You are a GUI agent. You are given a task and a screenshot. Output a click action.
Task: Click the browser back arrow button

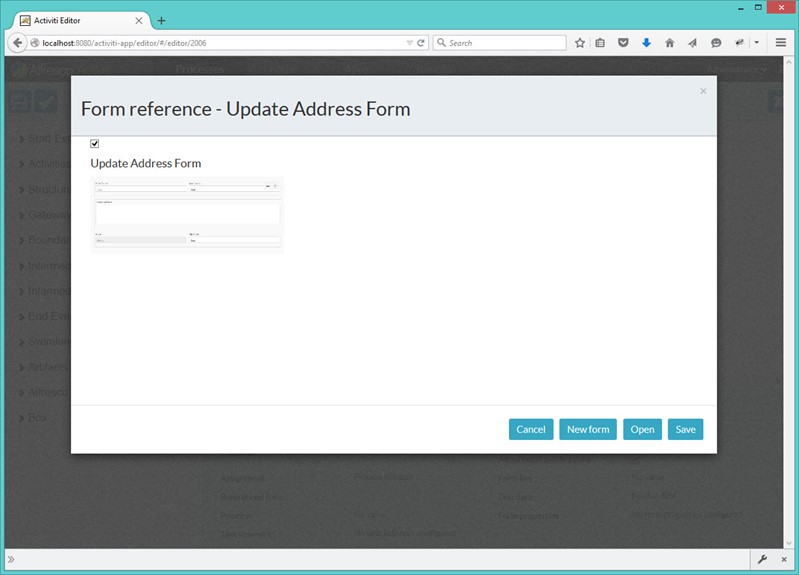pyautogui.click(x=17, y=43)
